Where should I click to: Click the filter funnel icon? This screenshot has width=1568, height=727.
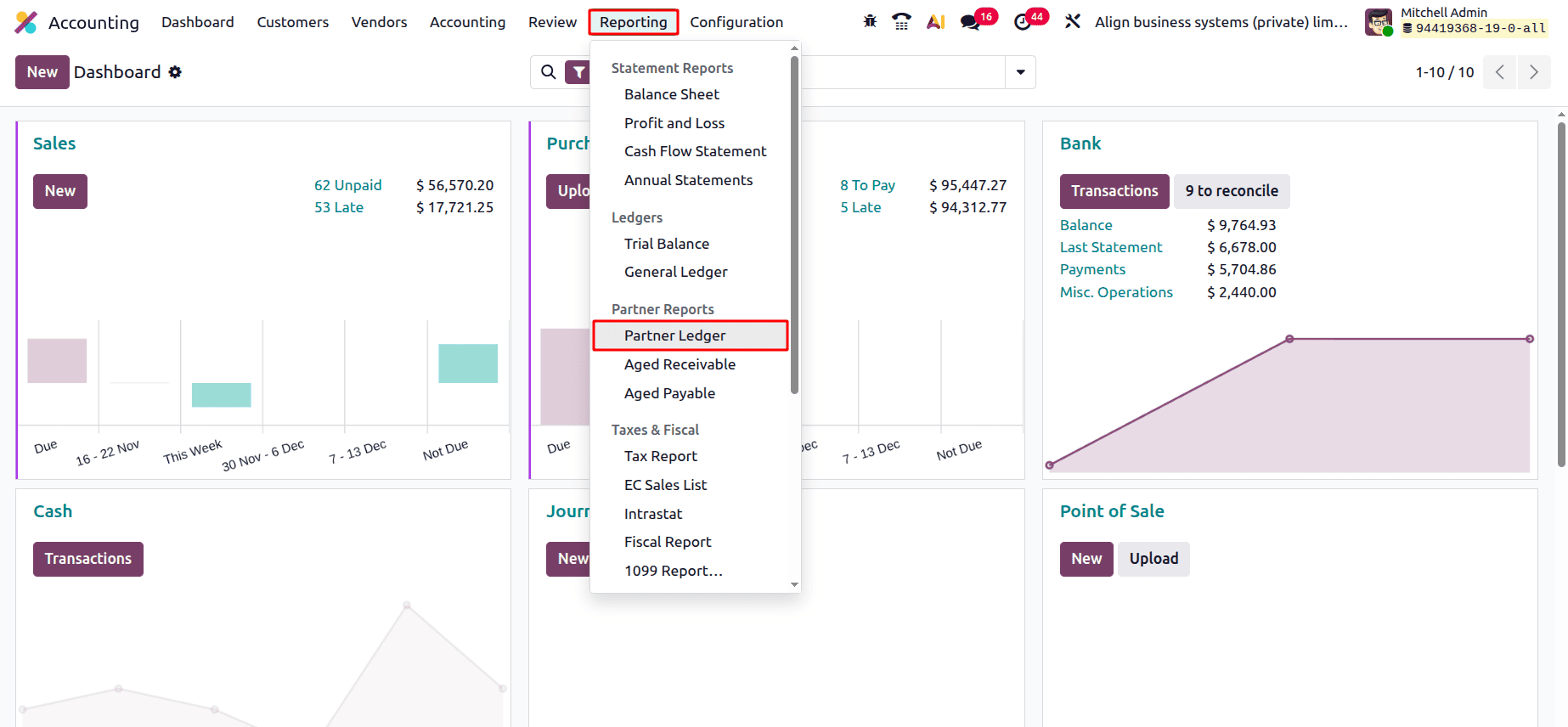click(578, 72)
